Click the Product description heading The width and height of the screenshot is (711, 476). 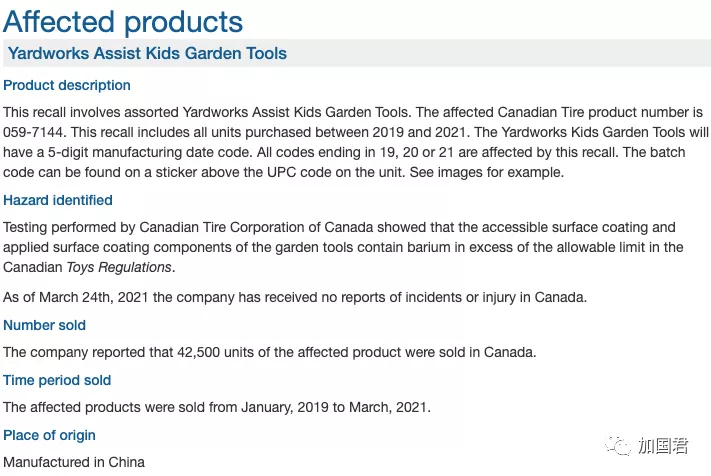[x=67, y=85]
